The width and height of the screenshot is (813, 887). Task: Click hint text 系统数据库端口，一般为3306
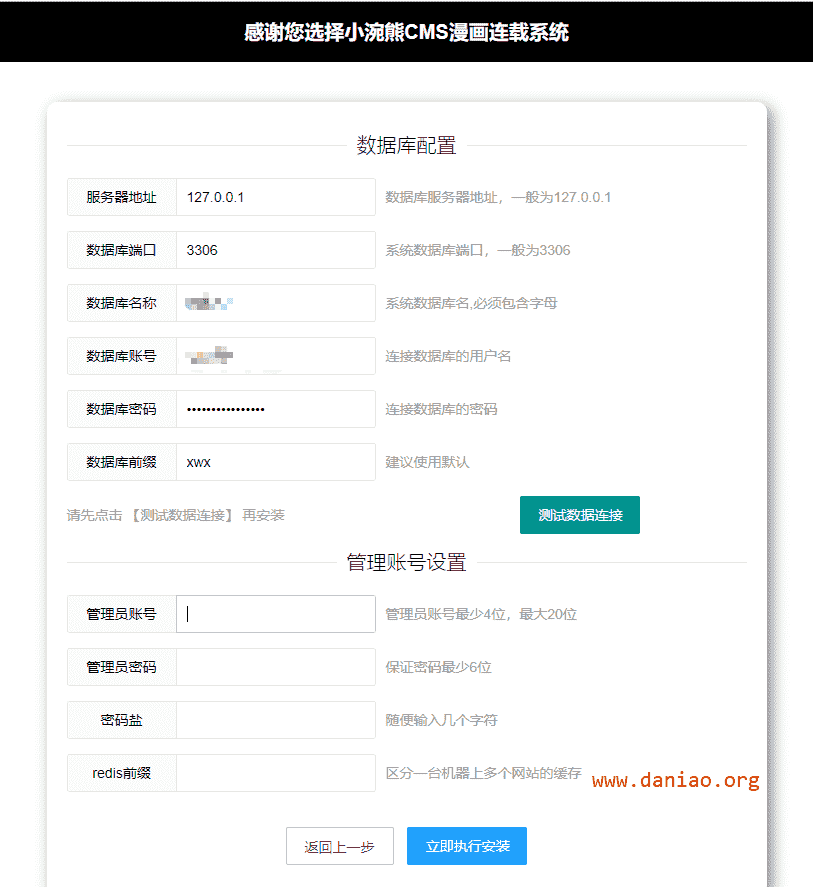(478, 250)
